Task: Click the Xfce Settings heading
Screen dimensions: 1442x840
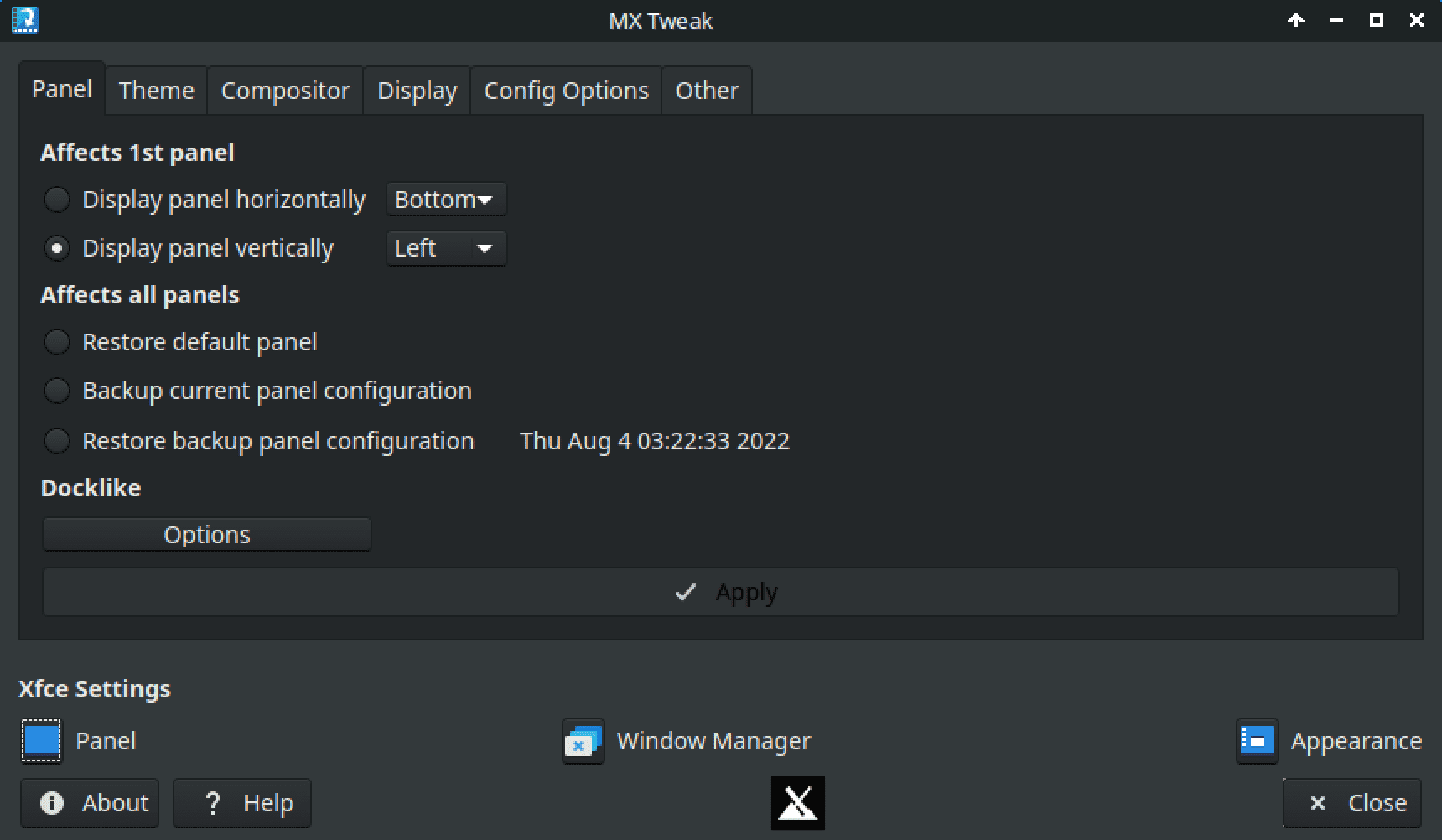Action: click(x=95, y=689)
